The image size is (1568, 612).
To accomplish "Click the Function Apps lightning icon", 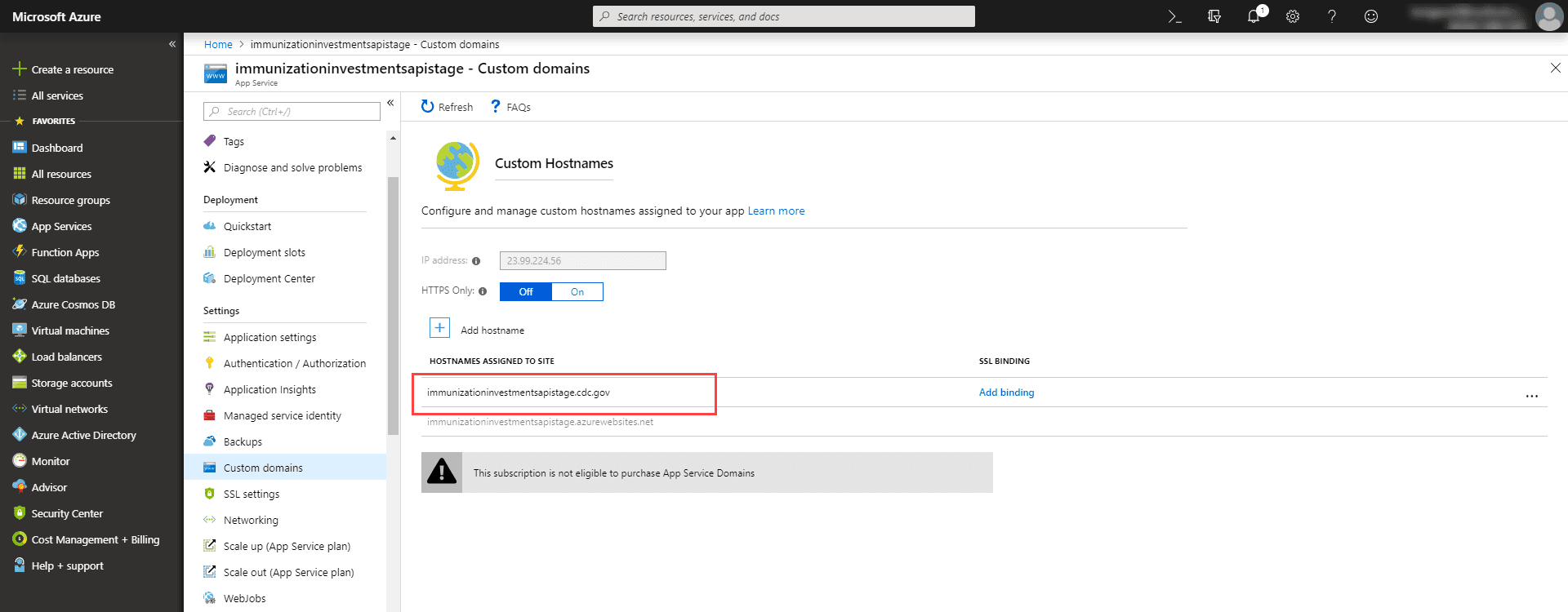I will (20, 252).
